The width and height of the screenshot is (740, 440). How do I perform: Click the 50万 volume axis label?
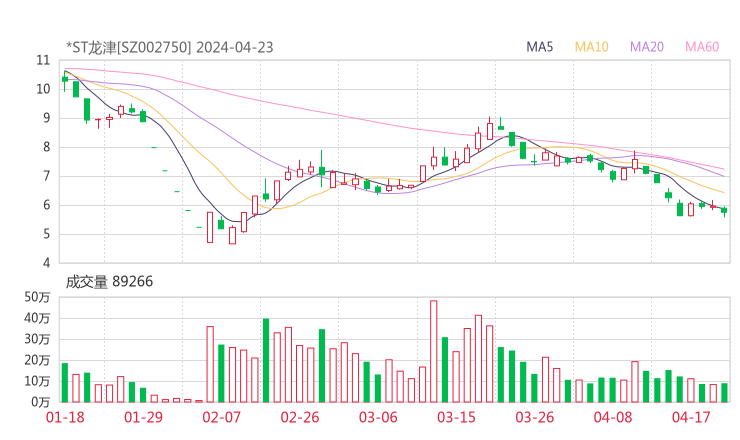(37, 297)
